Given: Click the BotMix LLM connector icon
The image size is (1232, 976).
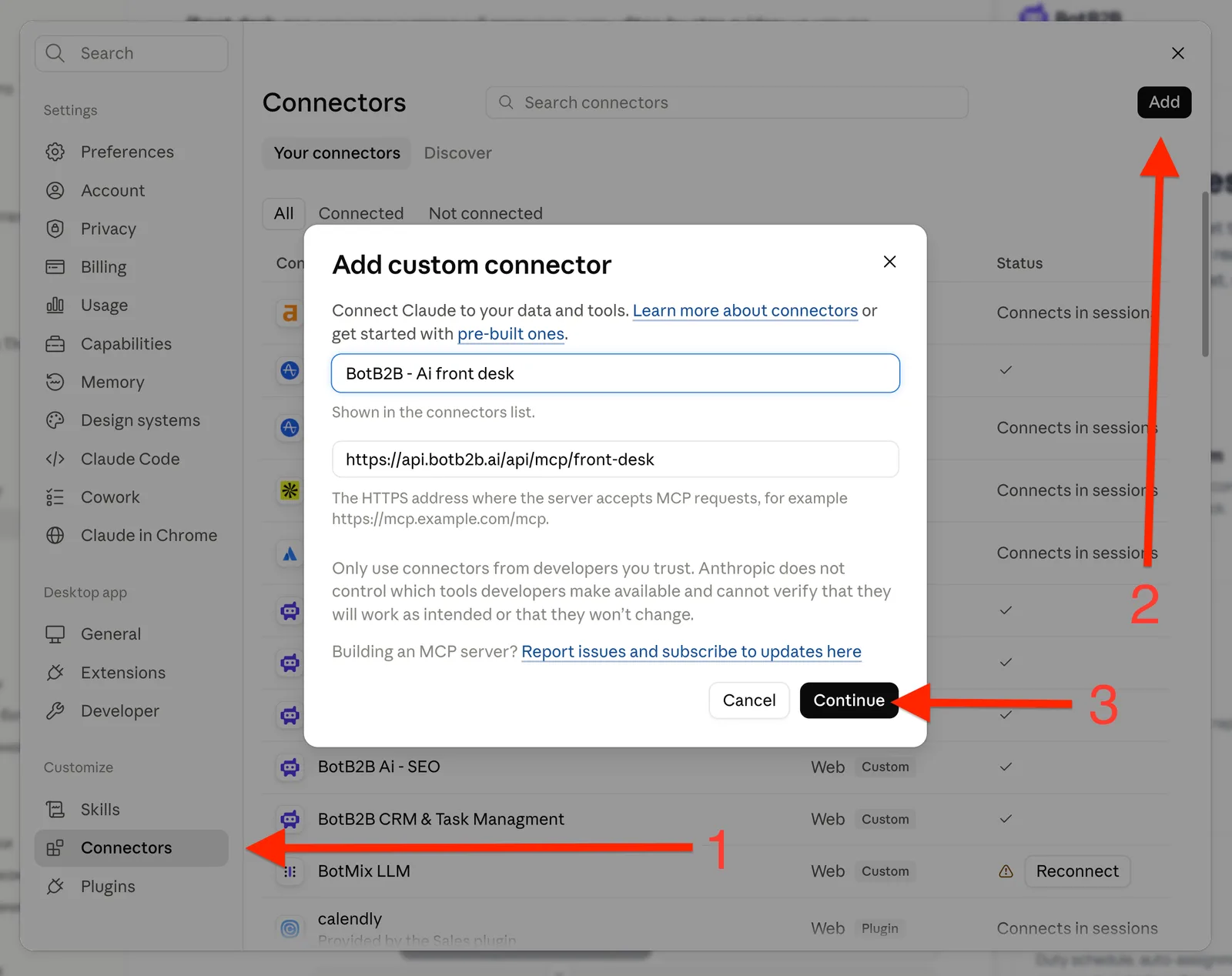Looking at the screenshot, I should 290,871.
